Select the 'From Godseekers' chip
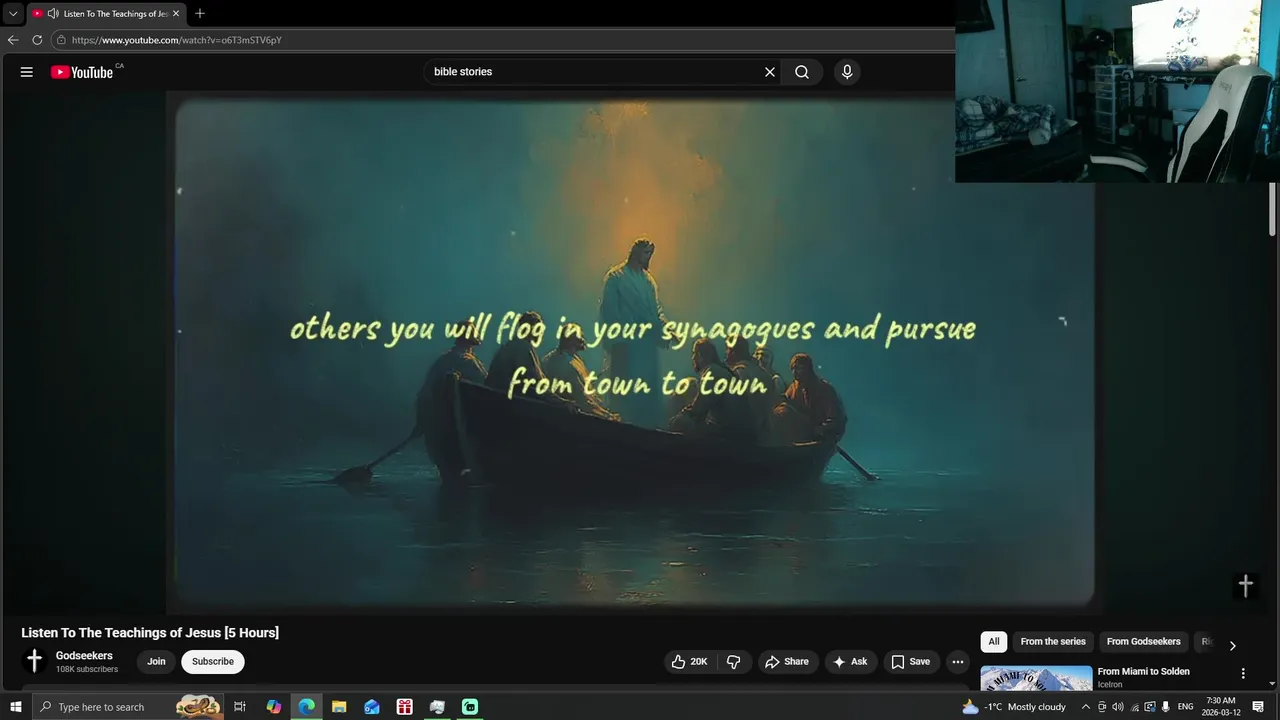The height and width of the screenshot is (720, 1280). (x=1143, y=642)
